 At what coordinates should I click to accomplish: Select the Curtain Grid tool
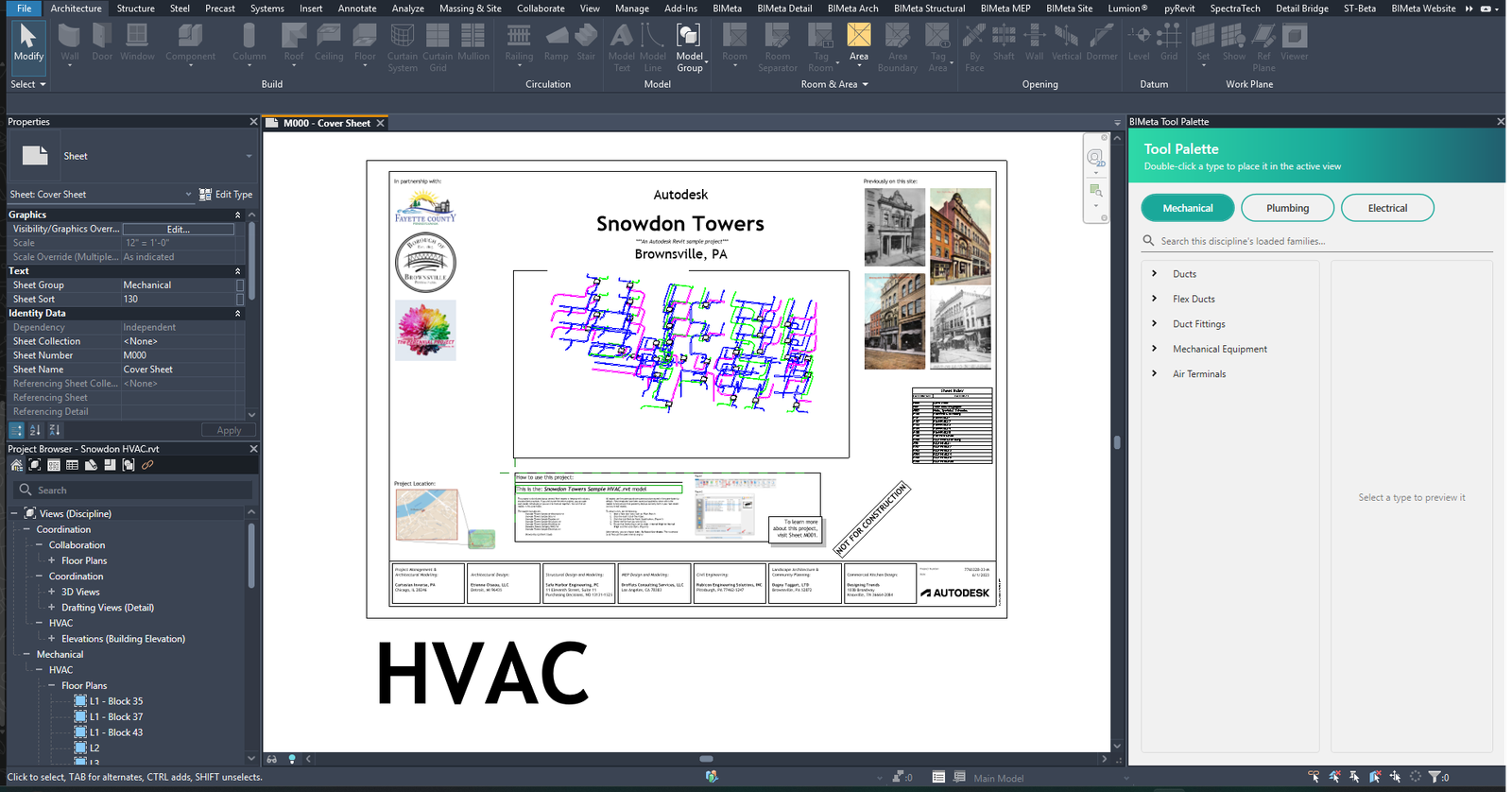438,47
